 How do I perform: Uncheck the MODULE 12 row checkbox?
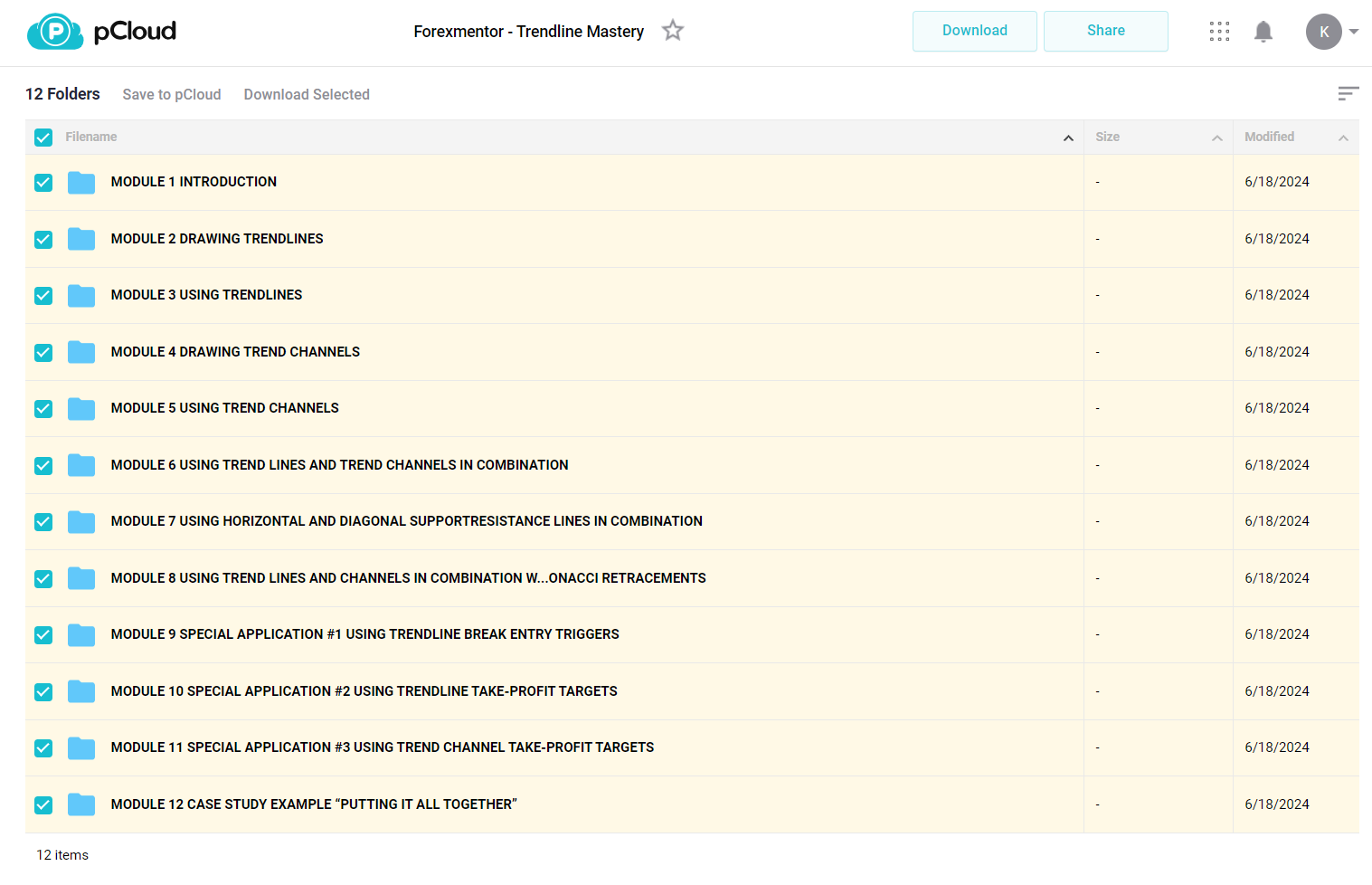tap(43, 805)
